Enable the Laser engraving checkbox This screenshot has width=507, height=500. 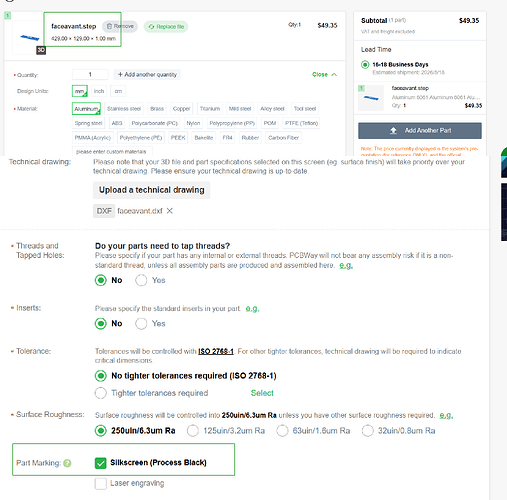click(x=100, y=483)
